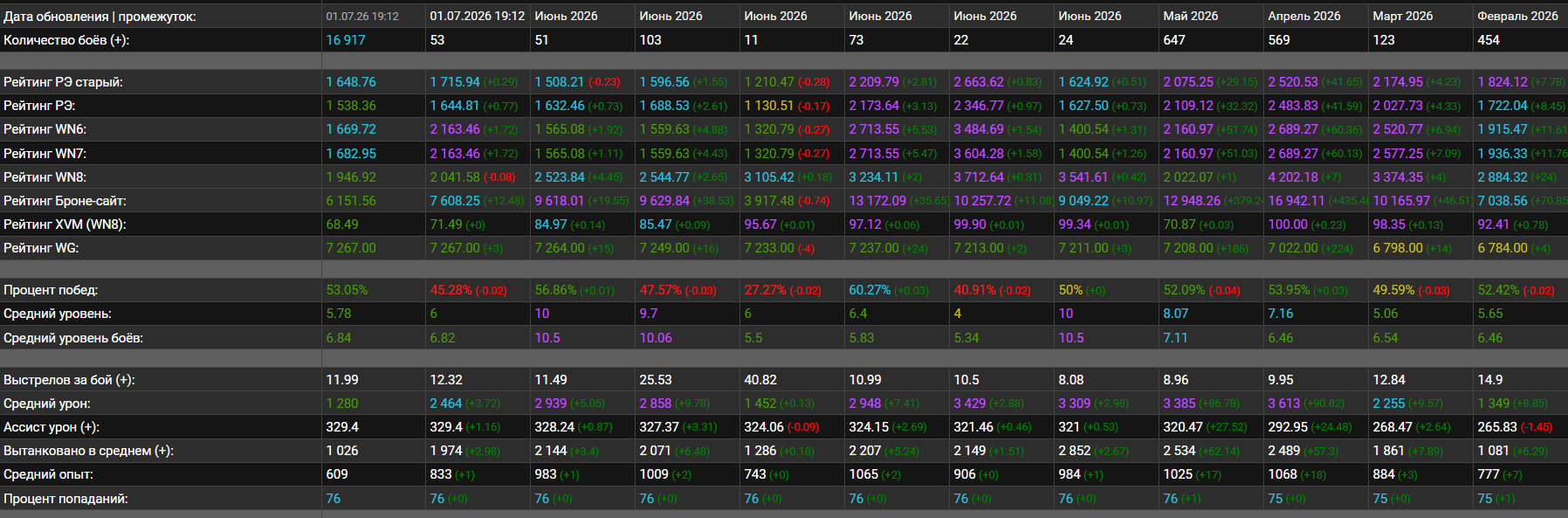Click the 'Март 2026' column header

coord(1402,16)
